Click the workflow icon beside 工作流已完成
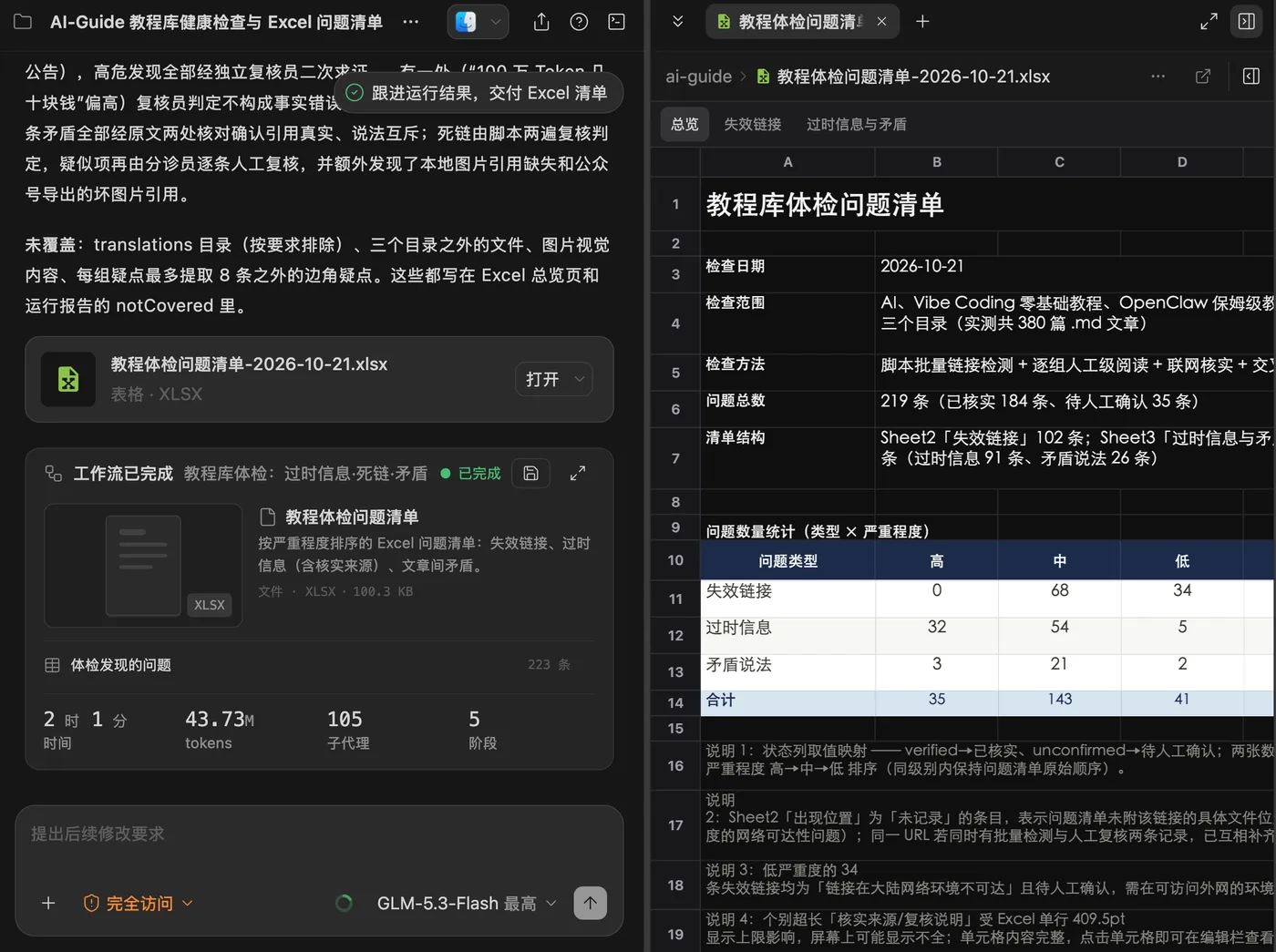Screen dimensions: 1276x952 [54, 474]
